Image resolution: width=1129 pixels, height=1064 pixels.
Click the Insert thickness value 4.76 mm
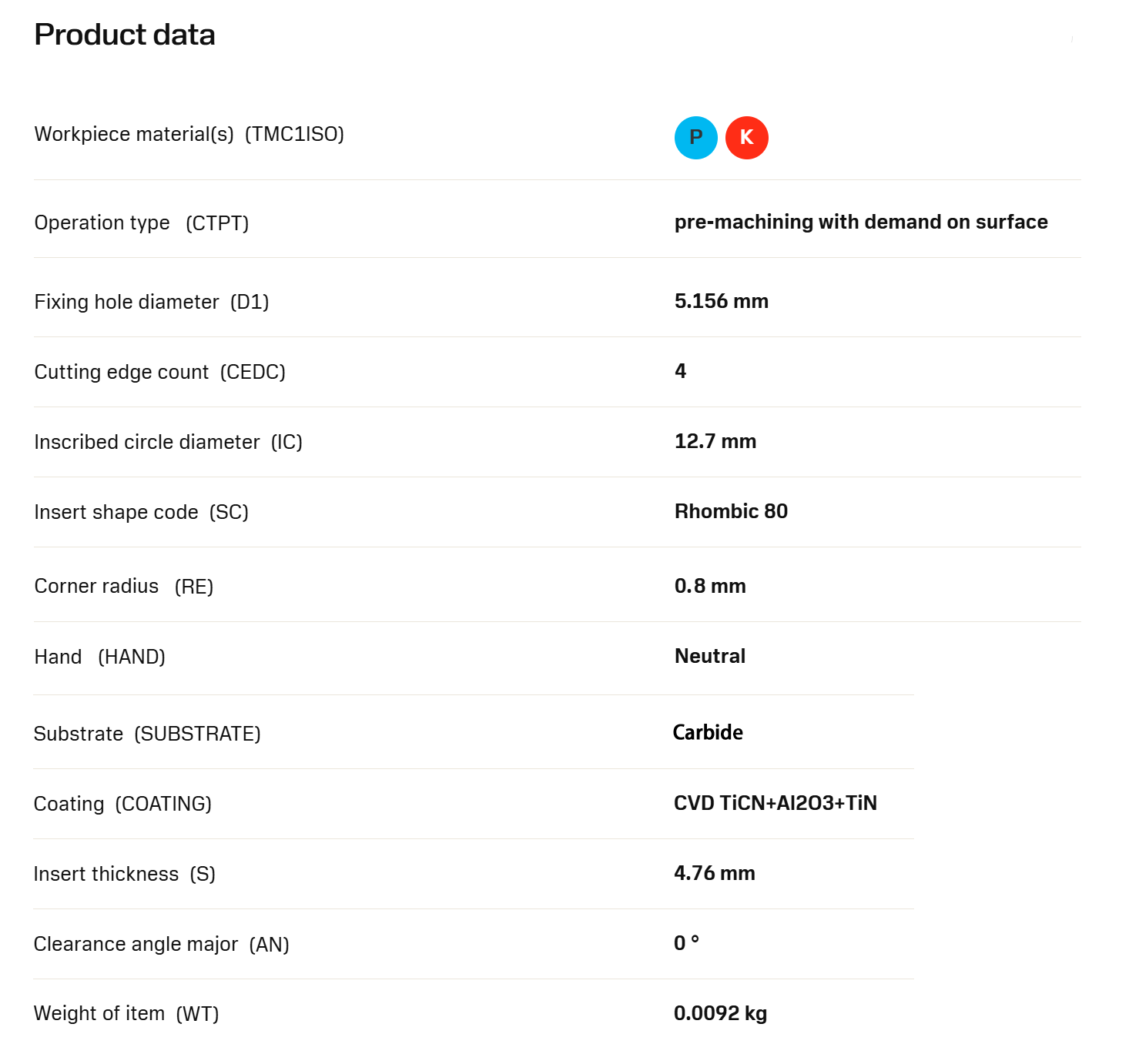(714, 873)
